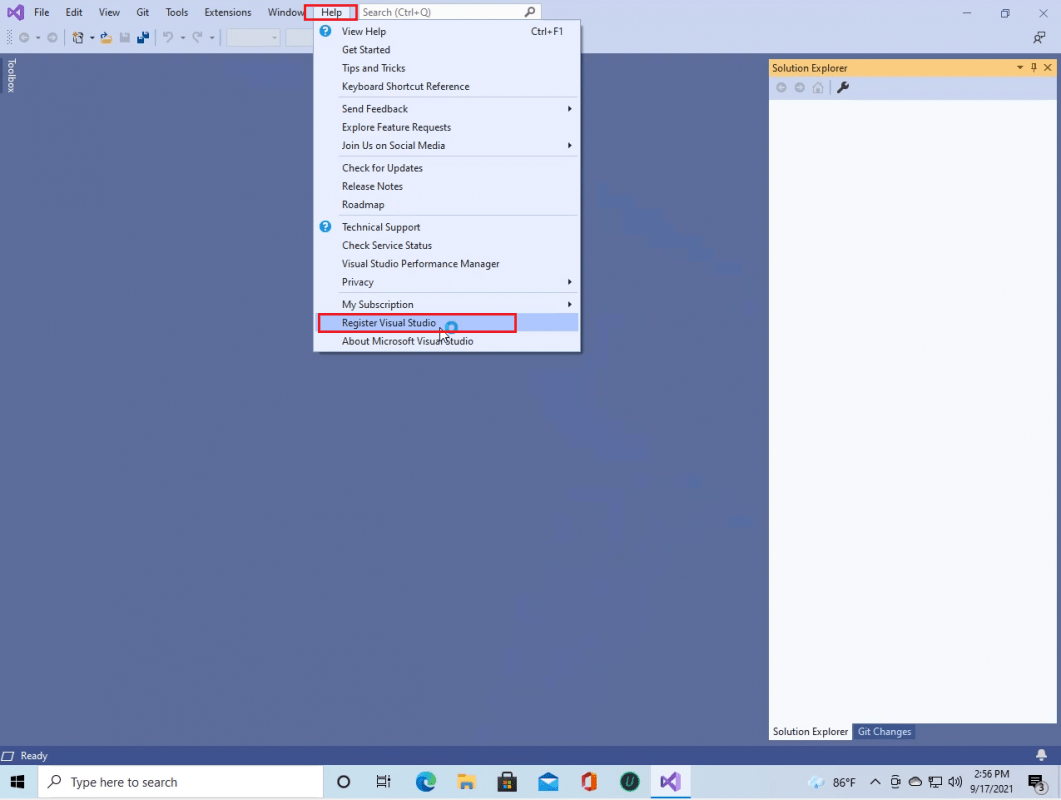The height and width of the screenshot is (800, 1061).
Task: Click the notifications bell in status bar
Action: click(1041, 755)
